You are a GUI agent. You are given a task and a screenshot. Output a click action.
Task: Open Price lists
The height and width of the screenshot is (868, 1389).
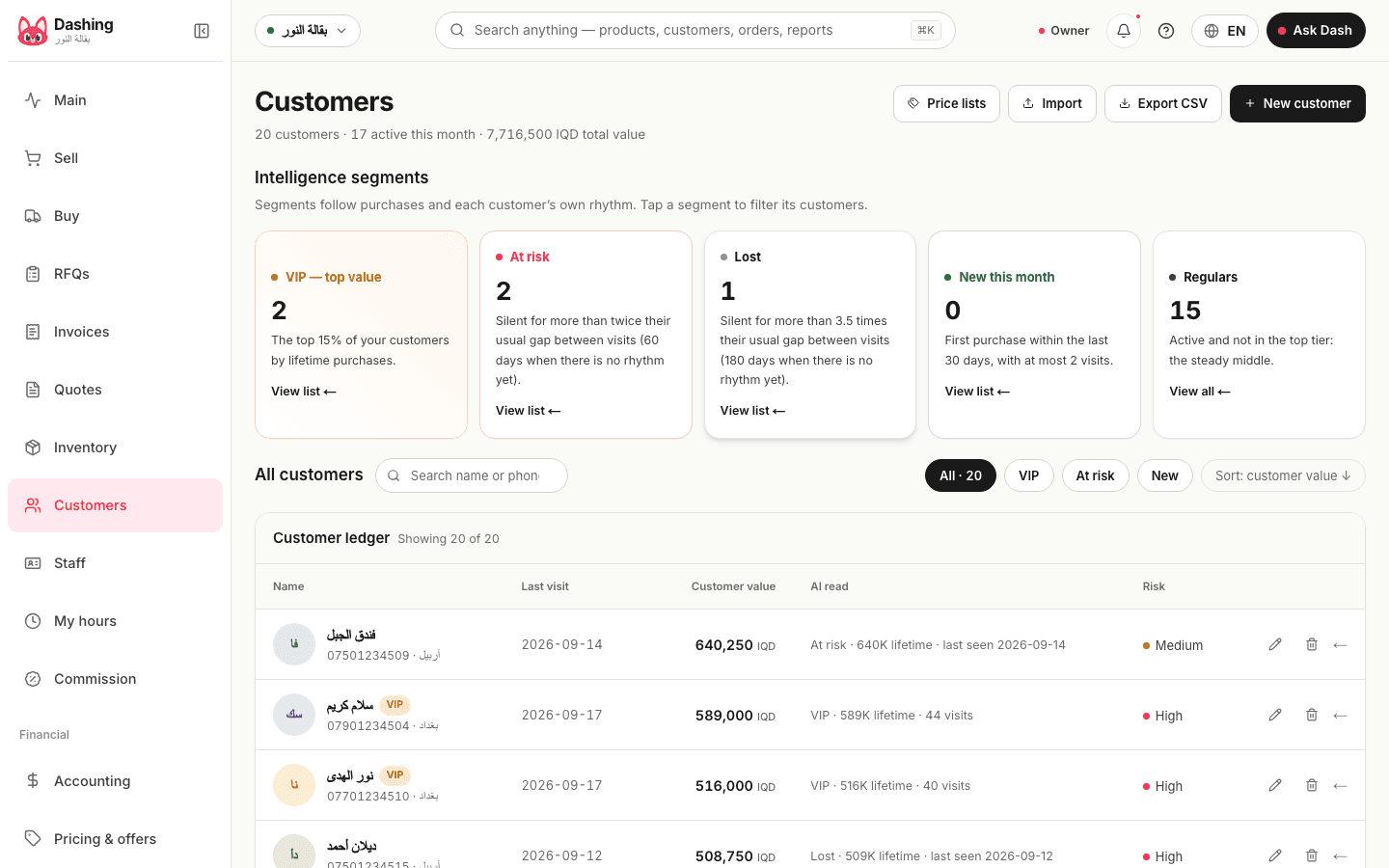(946, 103)
